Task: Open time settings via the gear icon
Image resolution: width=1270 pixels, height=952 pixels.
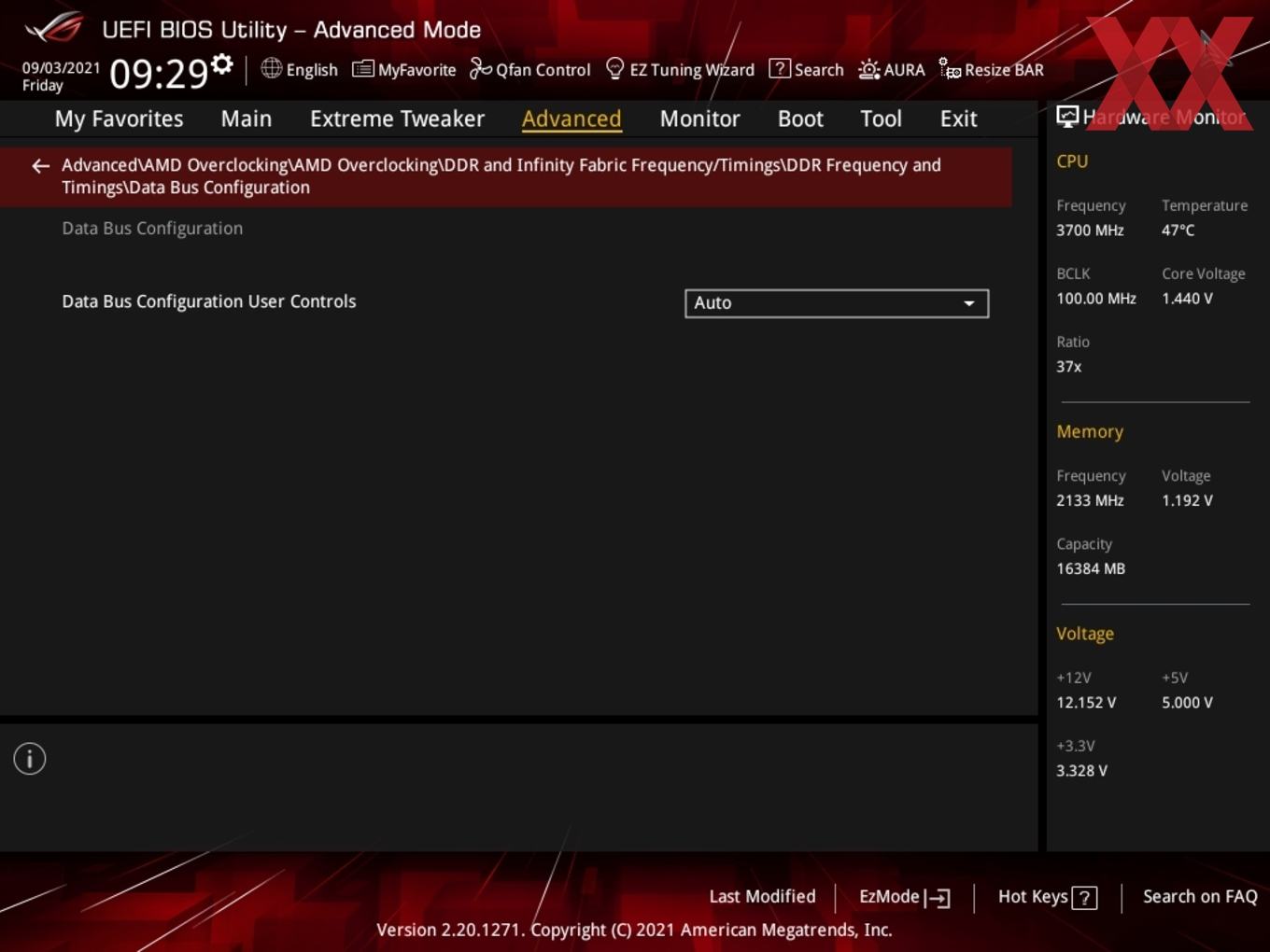Action: click(222, 64)
